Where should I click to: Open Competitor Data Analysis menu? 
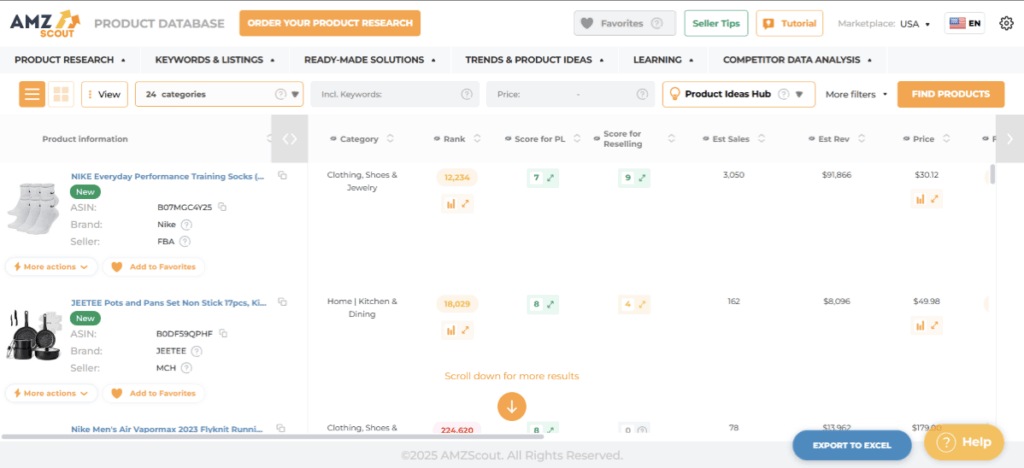tap(797, 60)
